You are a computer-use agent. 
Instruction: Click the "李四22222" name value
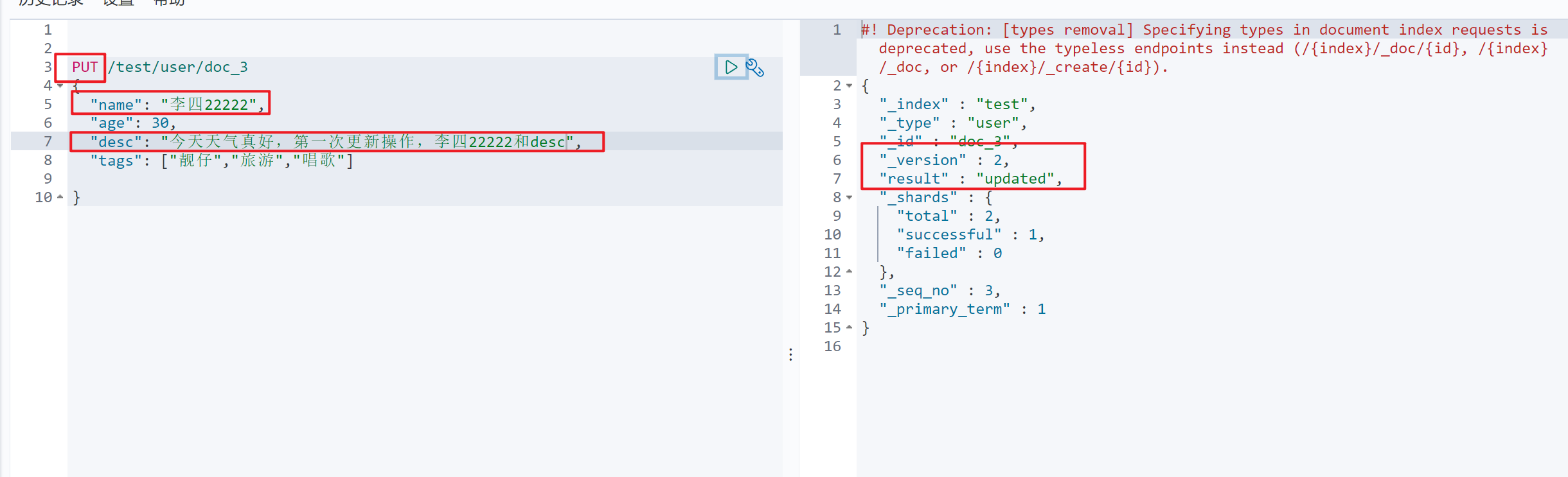click(209, 105)
